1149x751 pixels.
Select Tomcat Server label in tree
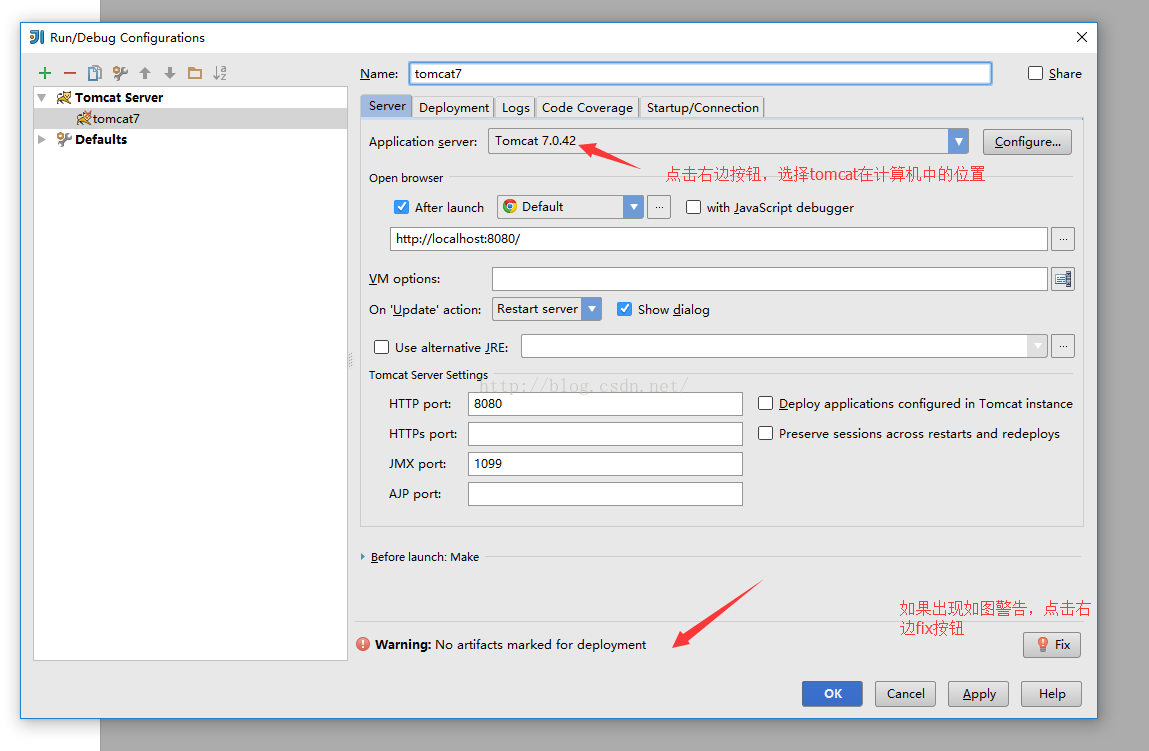(119, 97)
